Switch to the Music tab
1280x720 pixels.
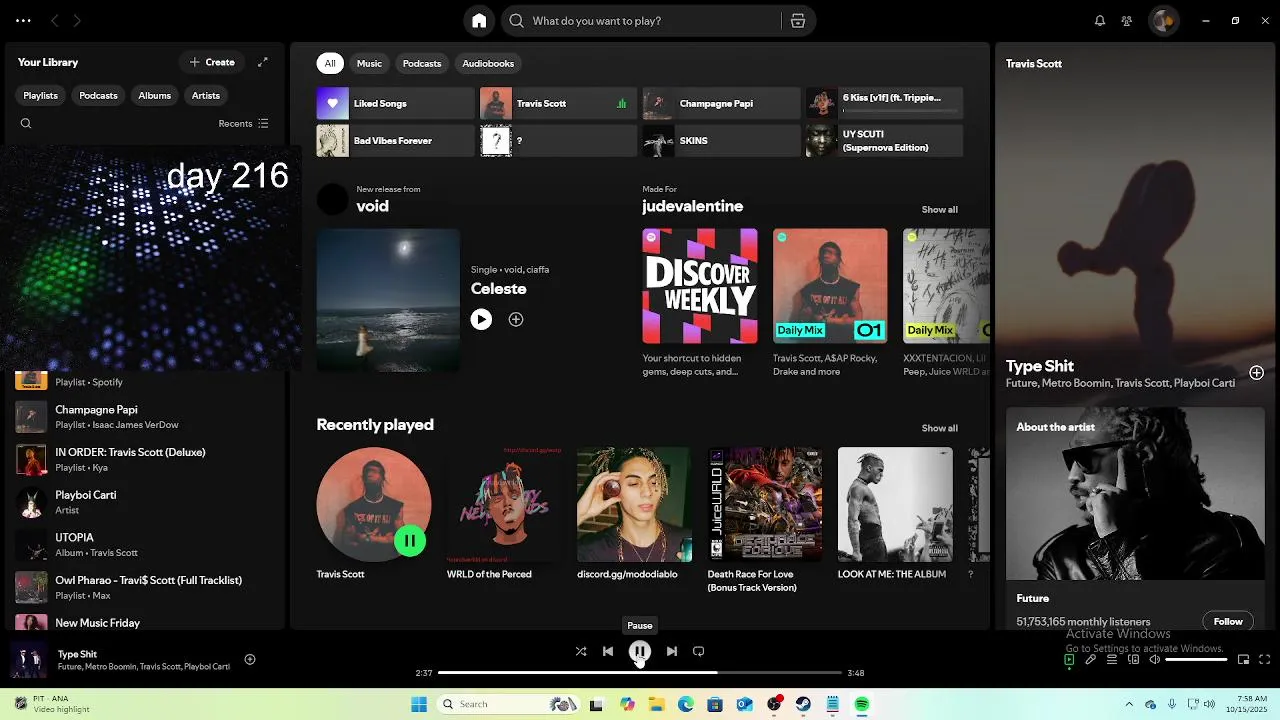(x=369, y=63)
